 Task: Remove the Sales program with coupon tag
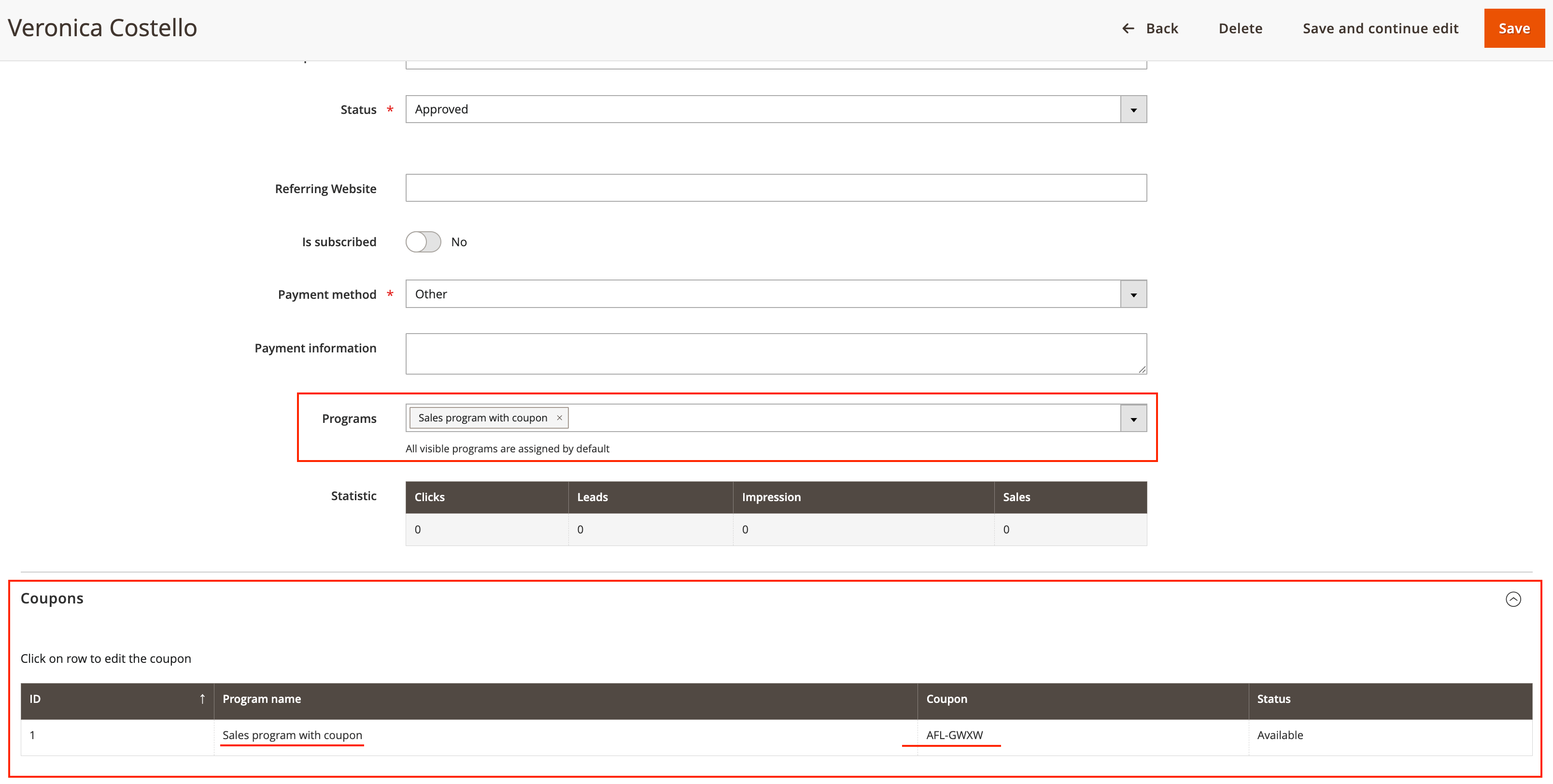pos(560,418)
